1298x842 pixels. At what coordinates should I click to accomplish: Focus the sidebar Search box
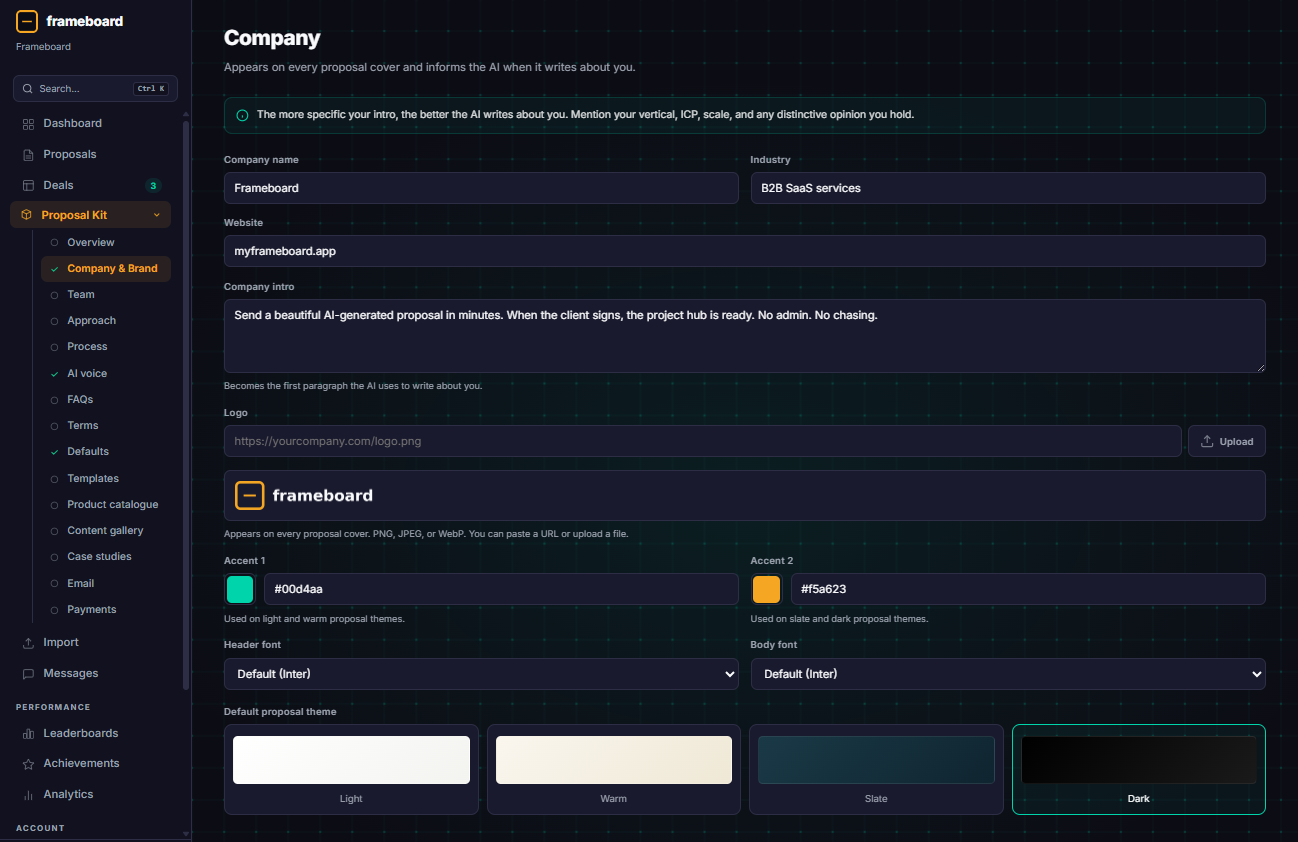tap(95, 89)
